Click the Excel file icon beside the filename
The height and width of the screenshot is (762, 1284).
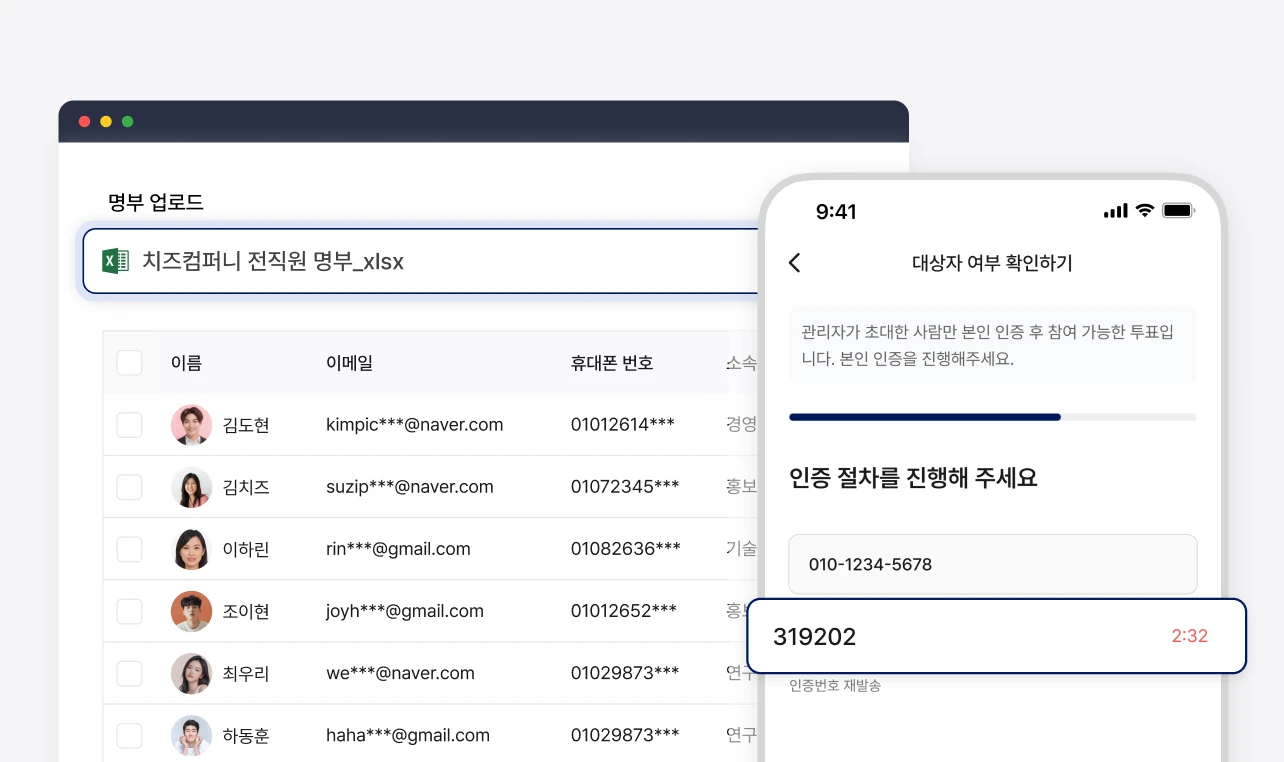(x=117, y=261)
